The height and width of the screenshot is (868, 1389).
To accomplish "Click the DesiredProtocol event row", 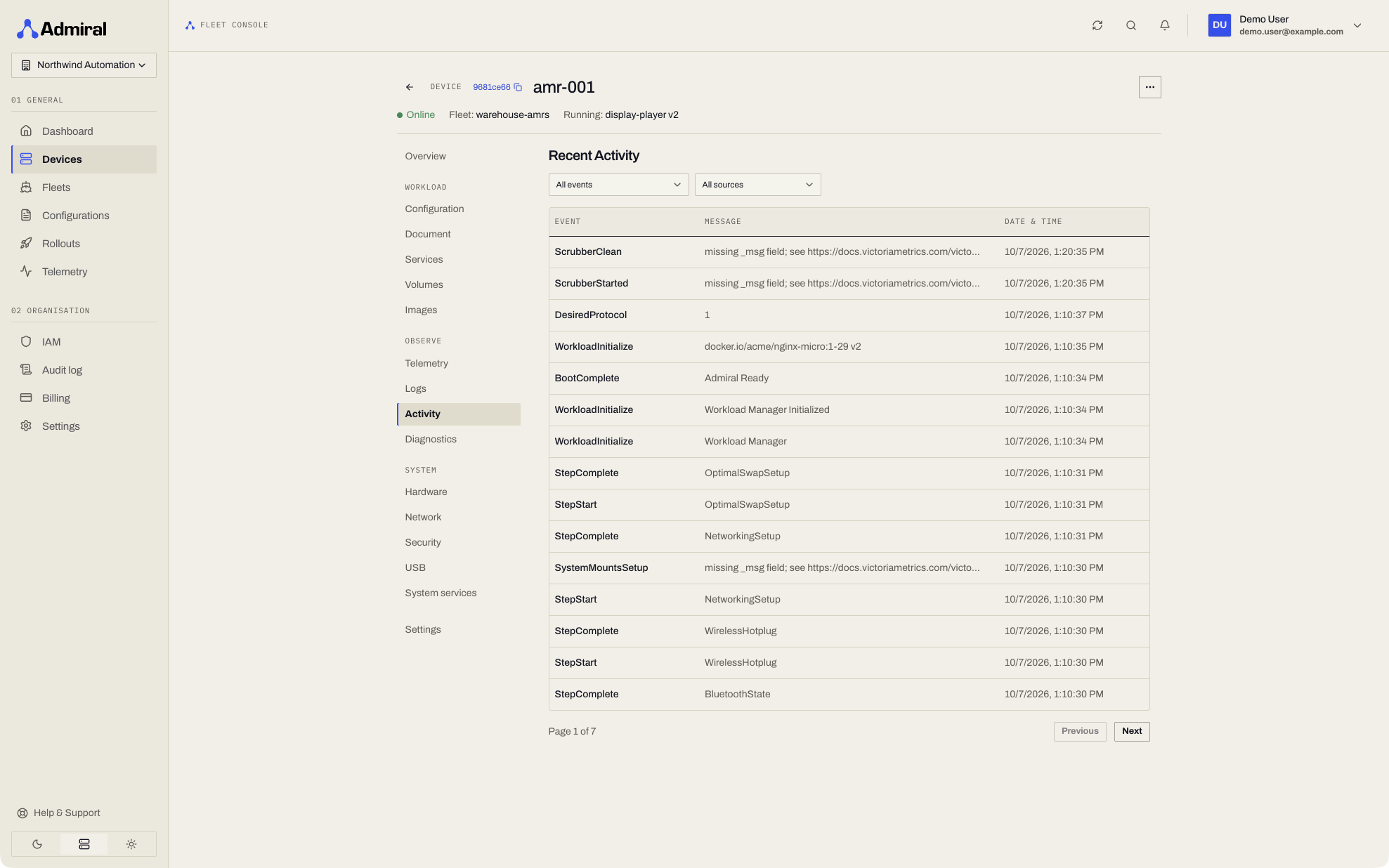I will [x=849, y=315].
